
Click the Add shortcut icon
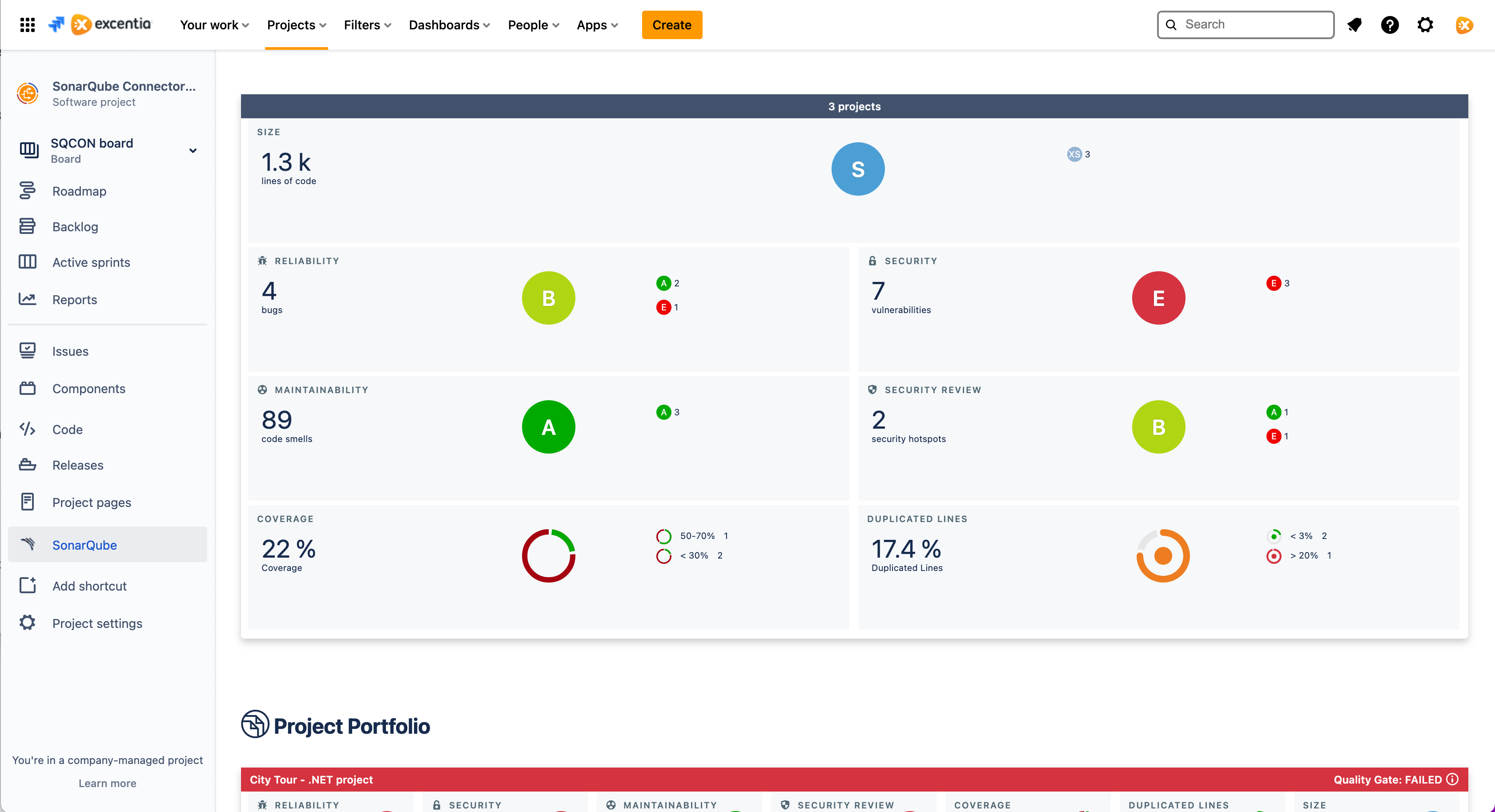click(x=27, y=585)
